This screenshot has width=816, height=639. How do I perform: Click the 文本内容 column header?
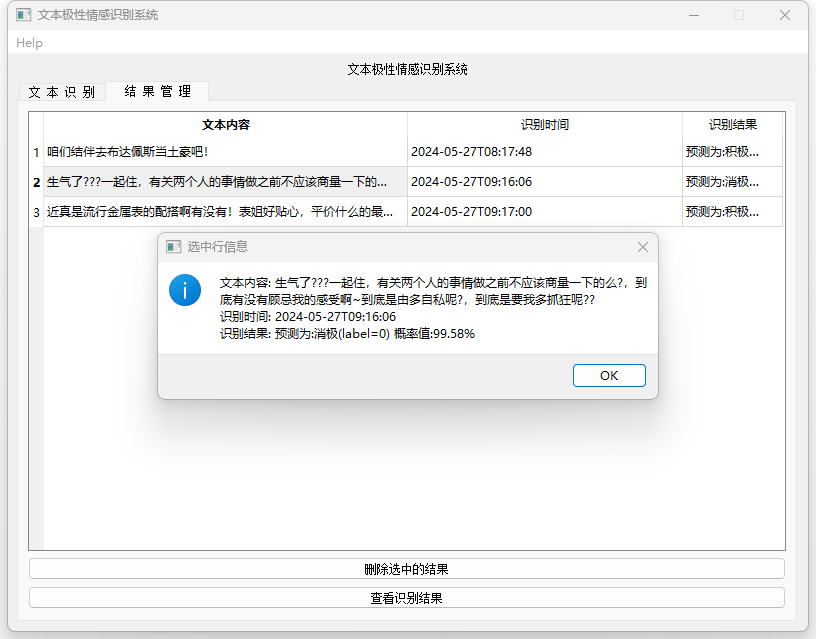226,124
